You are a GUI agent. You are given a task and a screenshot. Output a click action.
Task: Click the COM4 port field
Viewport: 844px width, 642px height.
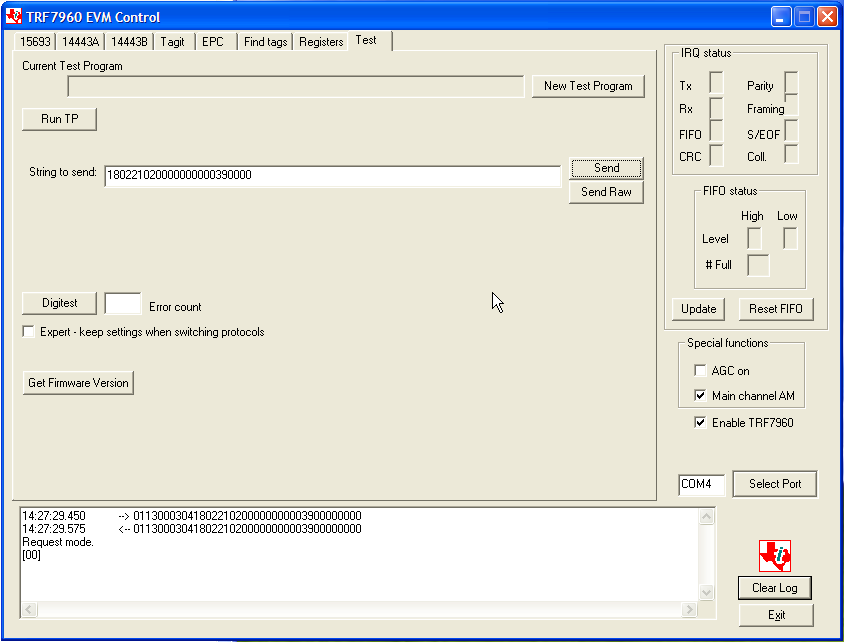coord(701,484)
